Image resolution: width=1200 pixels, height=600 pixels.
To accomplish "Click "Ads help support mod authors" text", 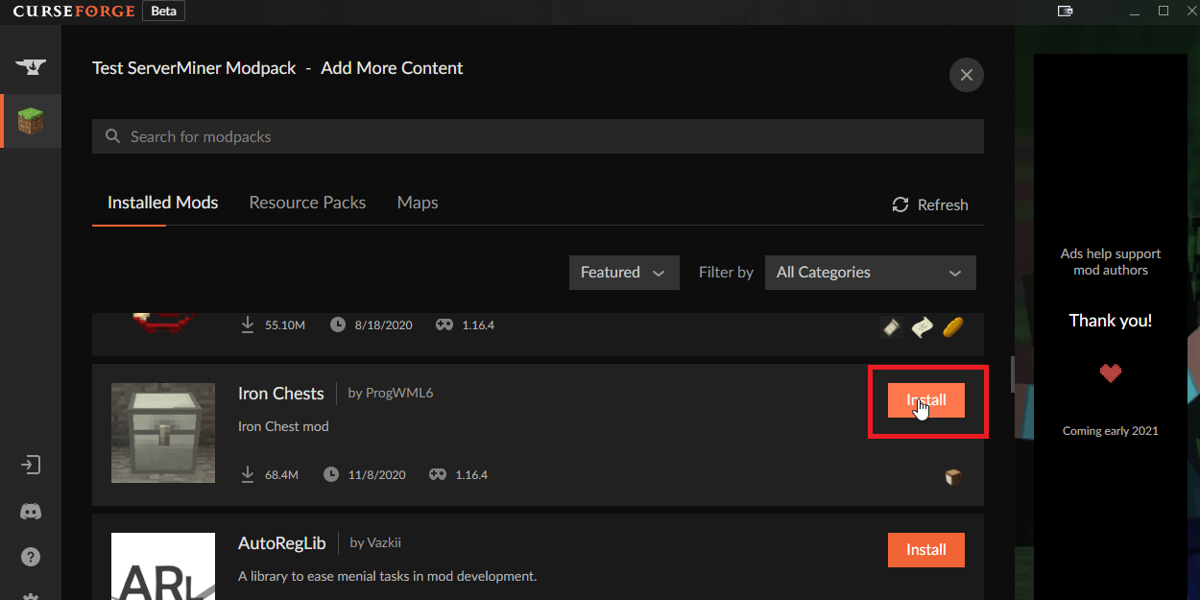I will pos(1110,262).
